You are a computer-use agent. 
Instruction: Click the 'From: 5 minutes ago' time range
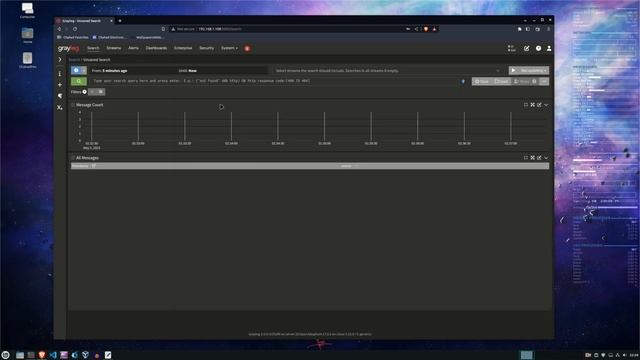coord(109,71)
